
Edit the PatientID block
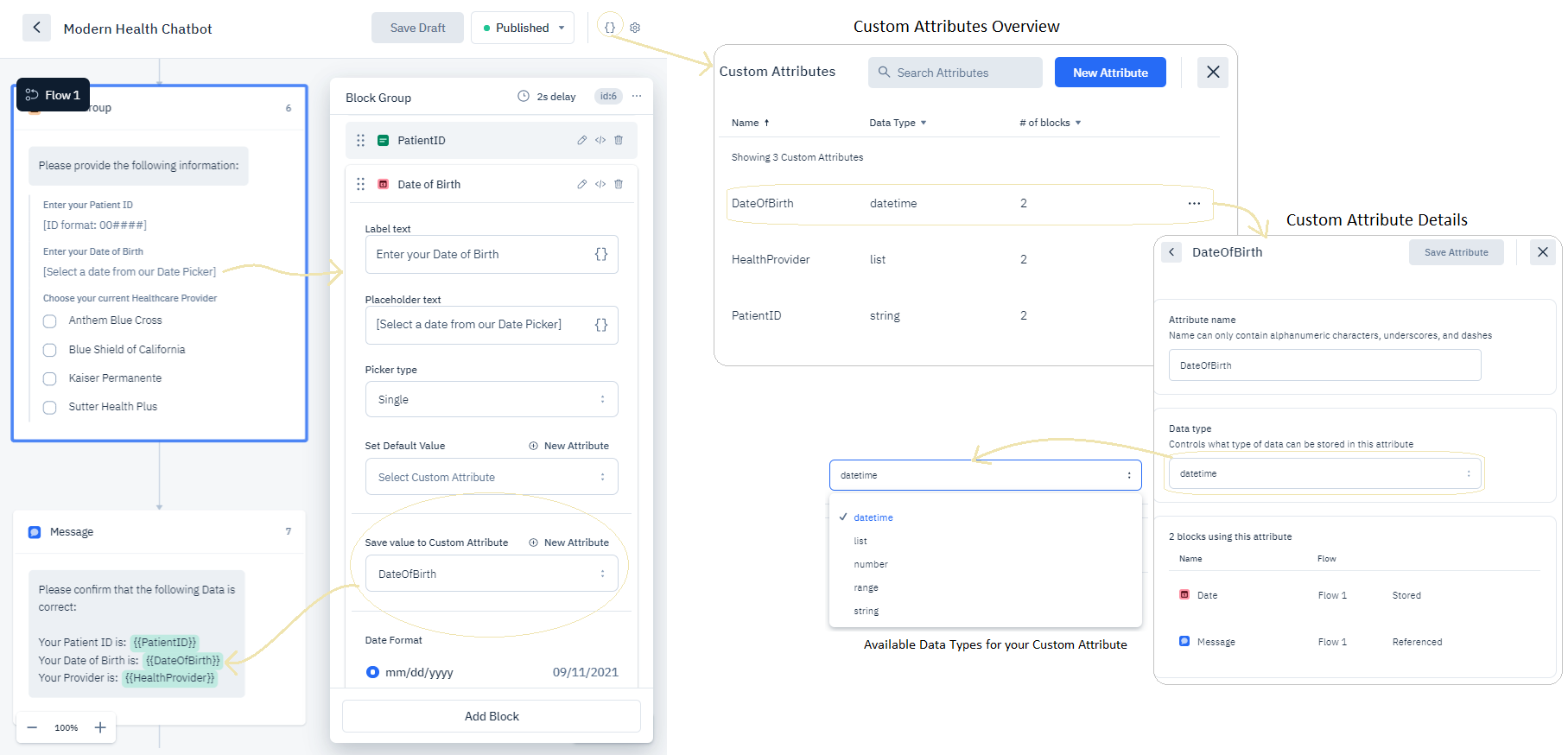point(582,140)
